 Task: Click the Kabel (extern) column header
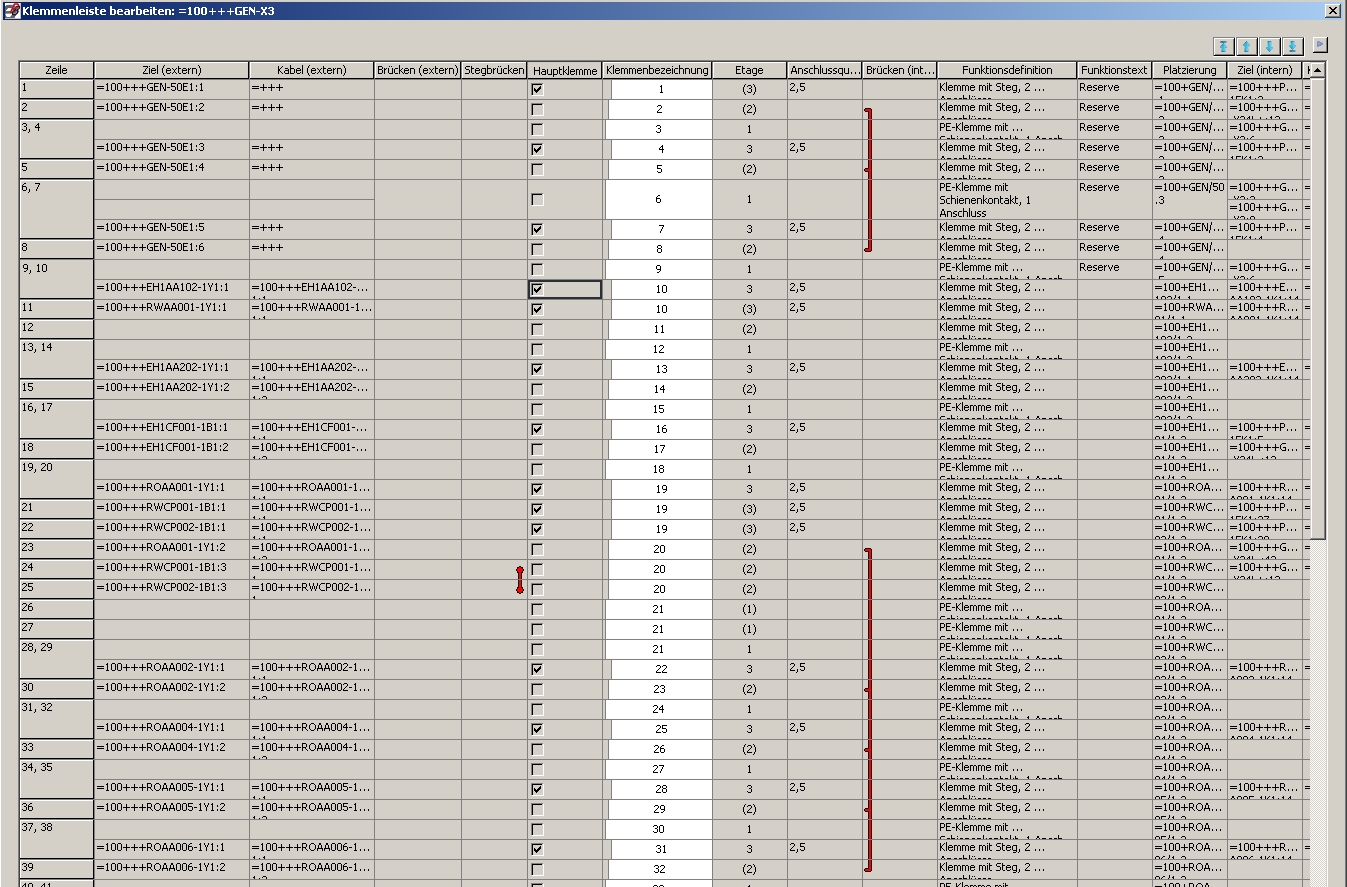(312, 70)
